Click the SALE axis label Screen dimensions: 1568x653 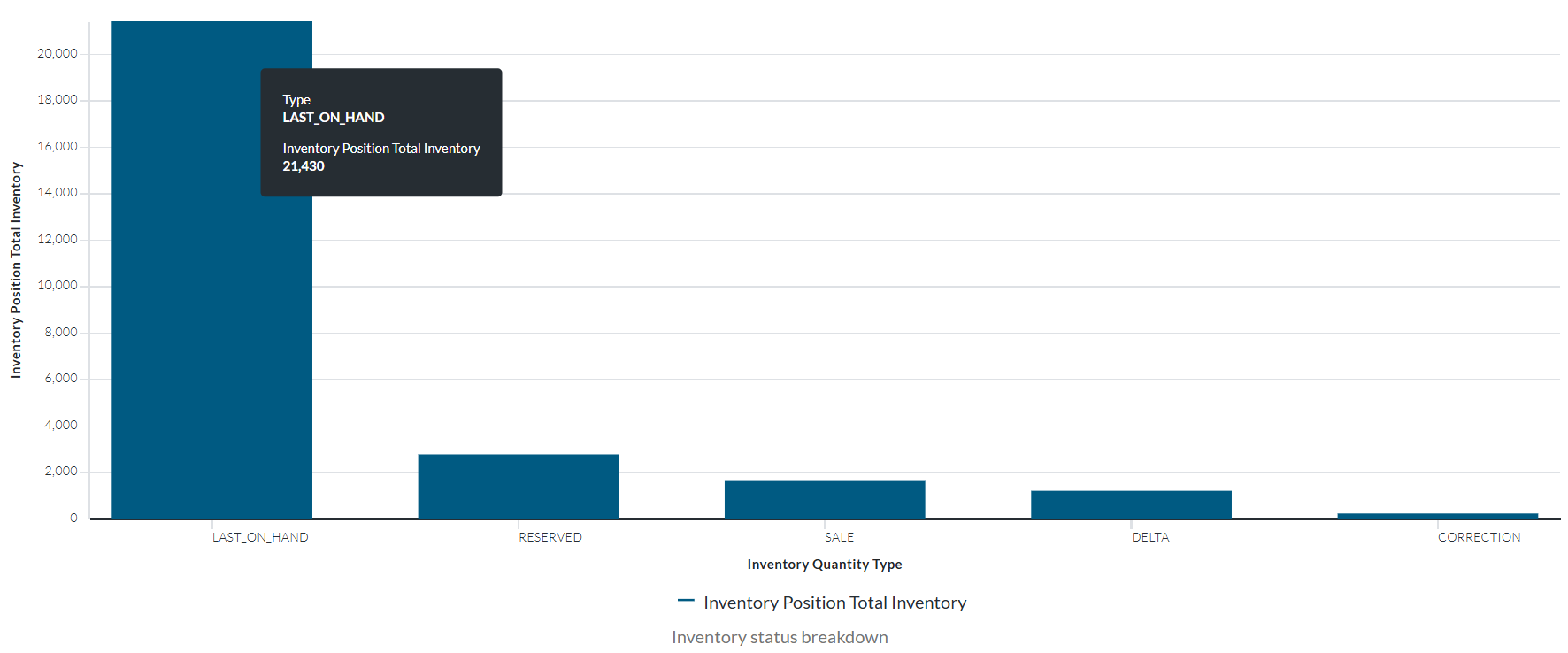pyautogui.click(x=839, y=537)
